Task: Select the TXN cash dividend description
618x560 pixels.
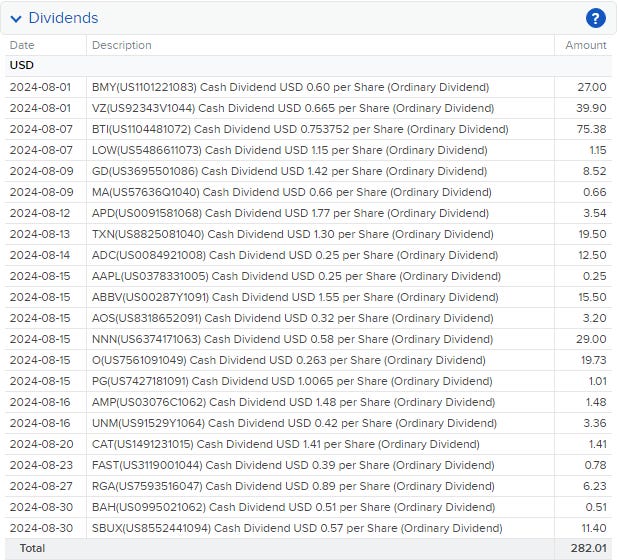Action: point(293,234)
